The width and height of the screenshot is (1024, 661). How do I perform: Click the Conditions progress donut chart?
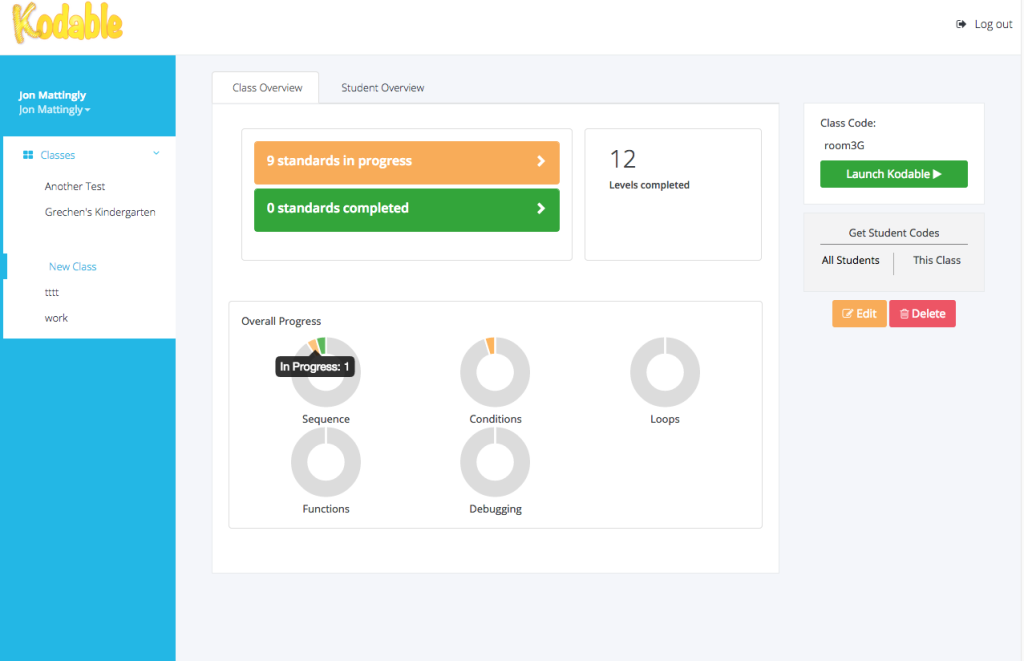495,372
